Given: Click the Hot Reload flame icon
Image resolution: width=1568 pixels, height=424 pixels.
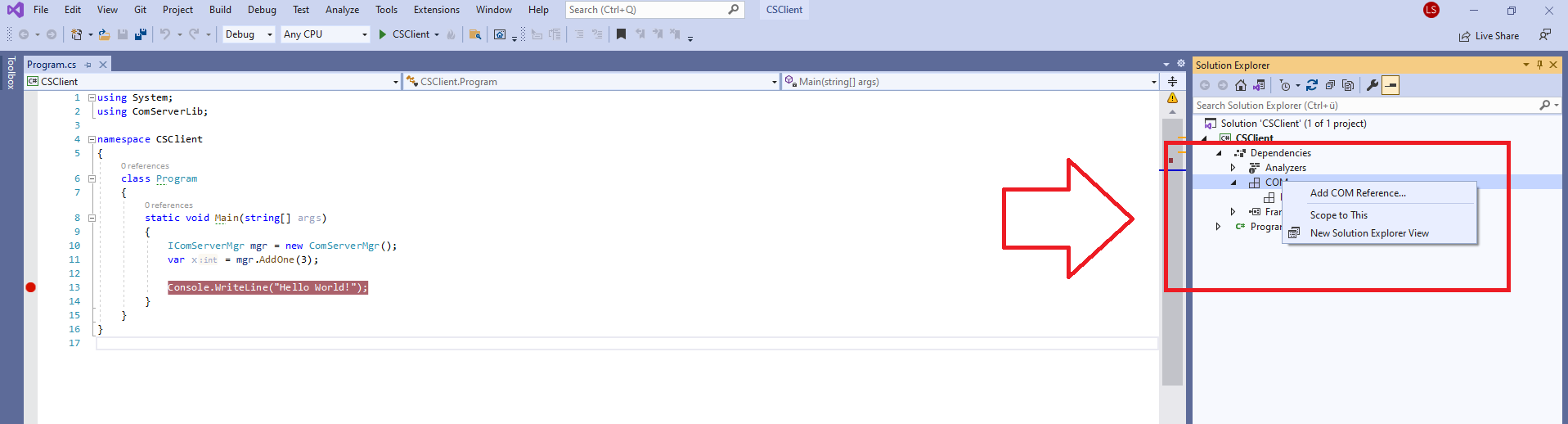Looking at the screenshot, I should click(x=451, y=34).
